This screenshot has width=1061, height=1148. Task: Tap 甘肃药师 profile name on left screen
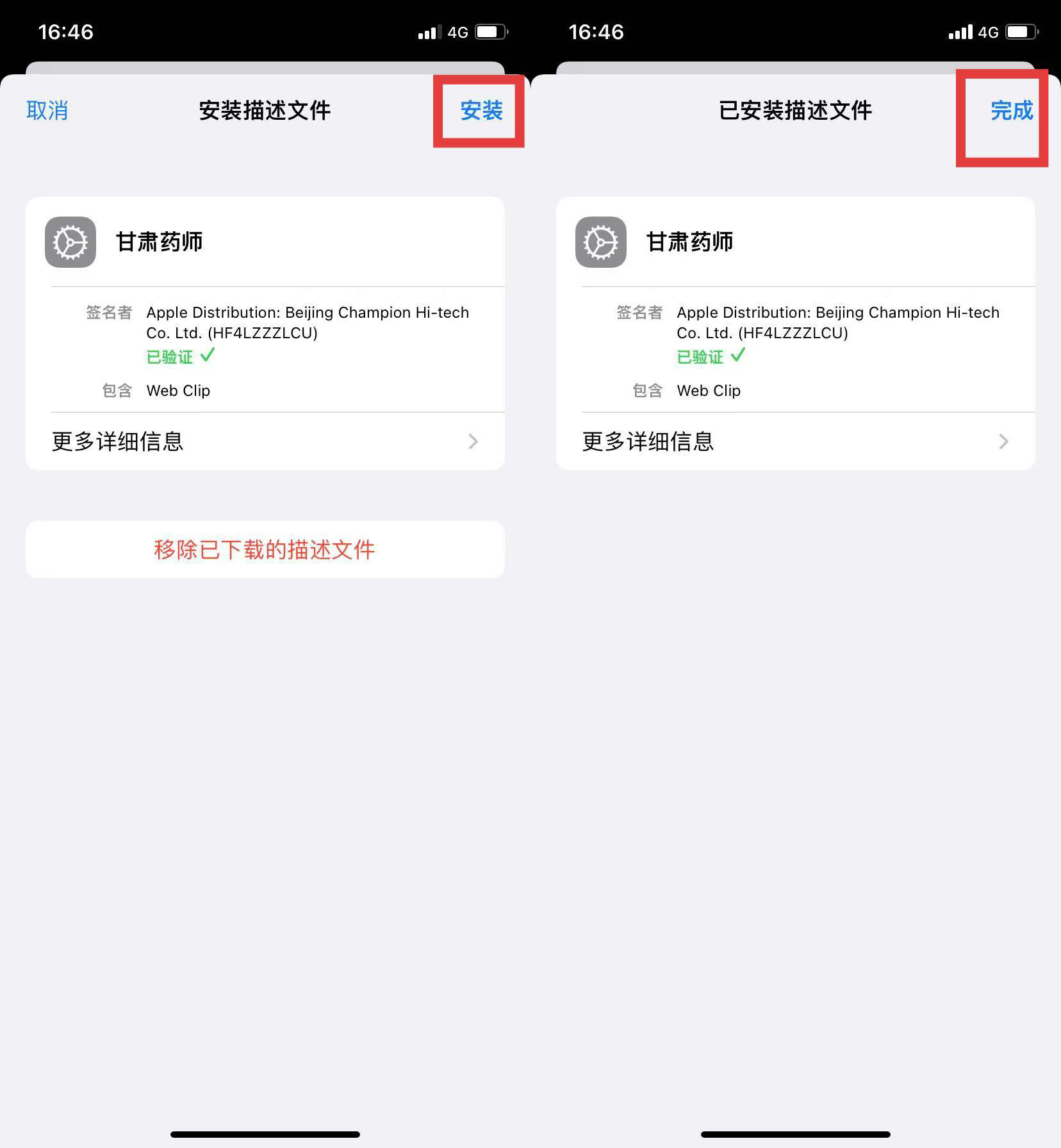click(159, 242)
